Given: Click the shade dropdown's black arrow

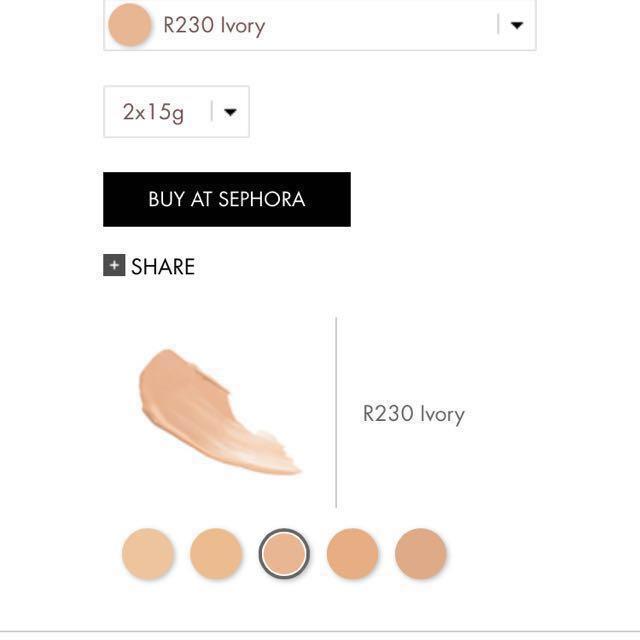Looking at the screenshot, I should (517, 25).
